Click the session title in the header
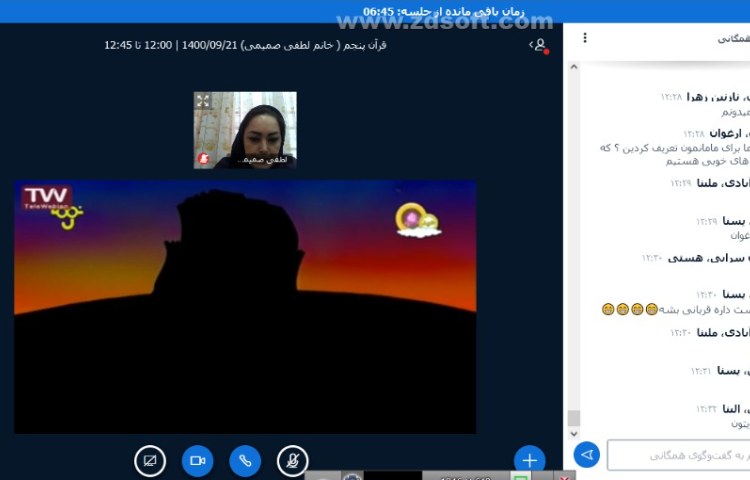This screenshot has width=750, height=480. [245, 45]
